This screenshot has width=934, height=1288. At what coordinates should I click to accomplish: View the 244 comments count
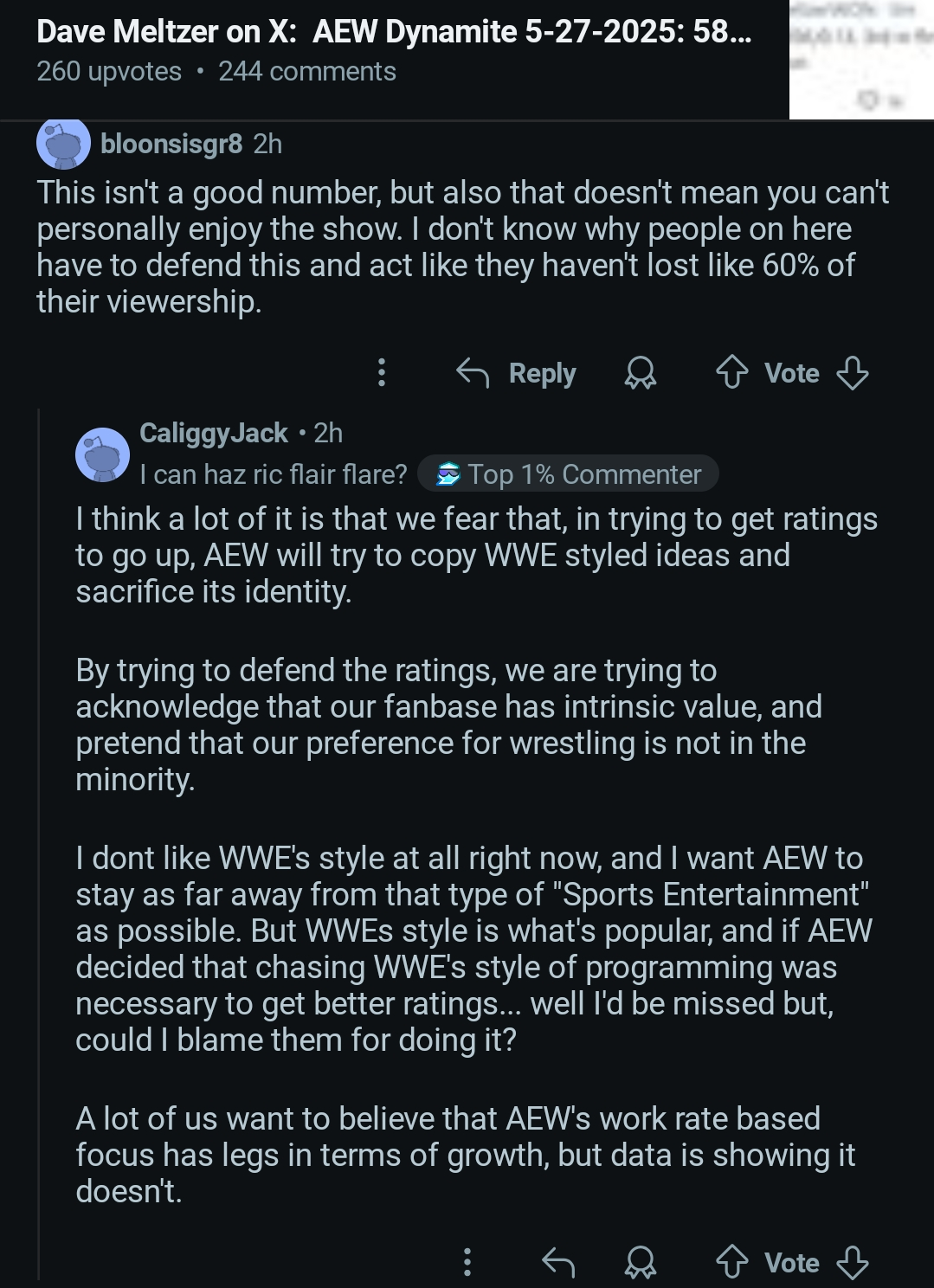coord(306,71)
